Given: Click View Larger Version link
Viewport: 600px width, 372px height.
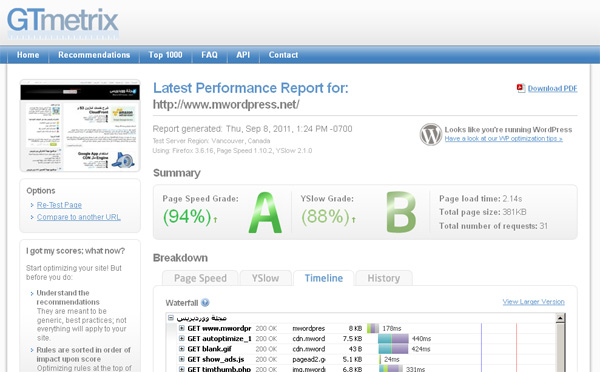Looking at the screenshot, I should point(533,302).
